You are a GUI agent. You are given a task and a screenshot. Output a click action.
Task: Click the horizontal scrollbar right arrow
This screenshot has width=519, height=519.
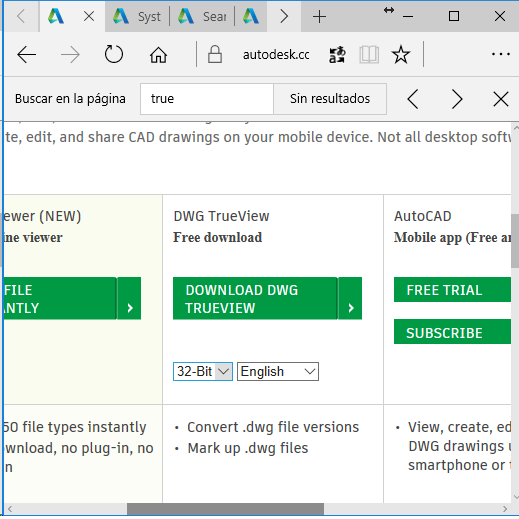click(x=505, y=509)
